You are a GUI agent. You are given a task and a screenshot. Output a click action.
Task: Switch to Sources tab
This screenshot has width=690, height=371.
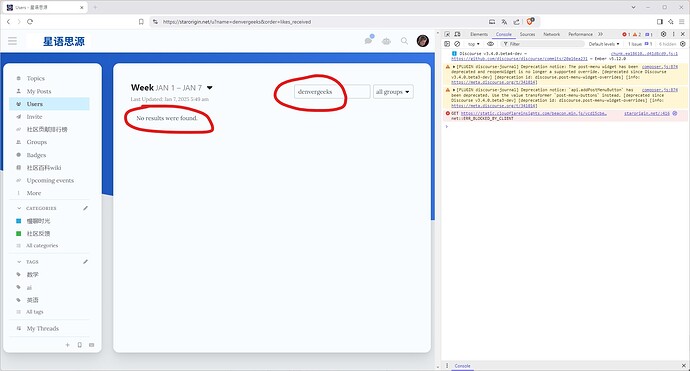(x=527, y=34)
